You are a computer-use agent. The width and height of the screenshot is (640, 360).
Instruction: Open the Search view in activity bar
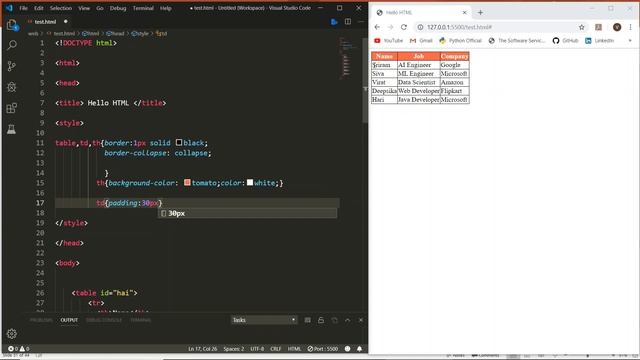point(12,45)
